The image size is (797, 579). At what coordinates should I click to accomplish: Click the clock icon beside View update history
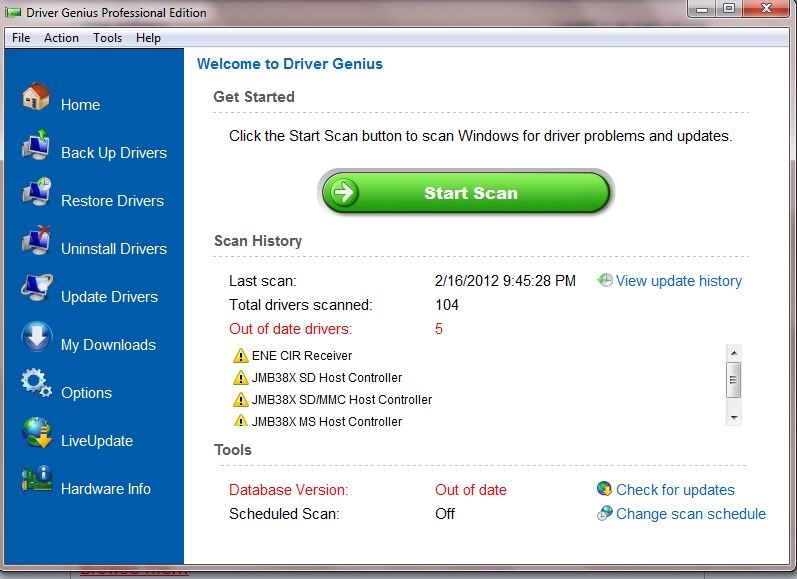point(604,280)
